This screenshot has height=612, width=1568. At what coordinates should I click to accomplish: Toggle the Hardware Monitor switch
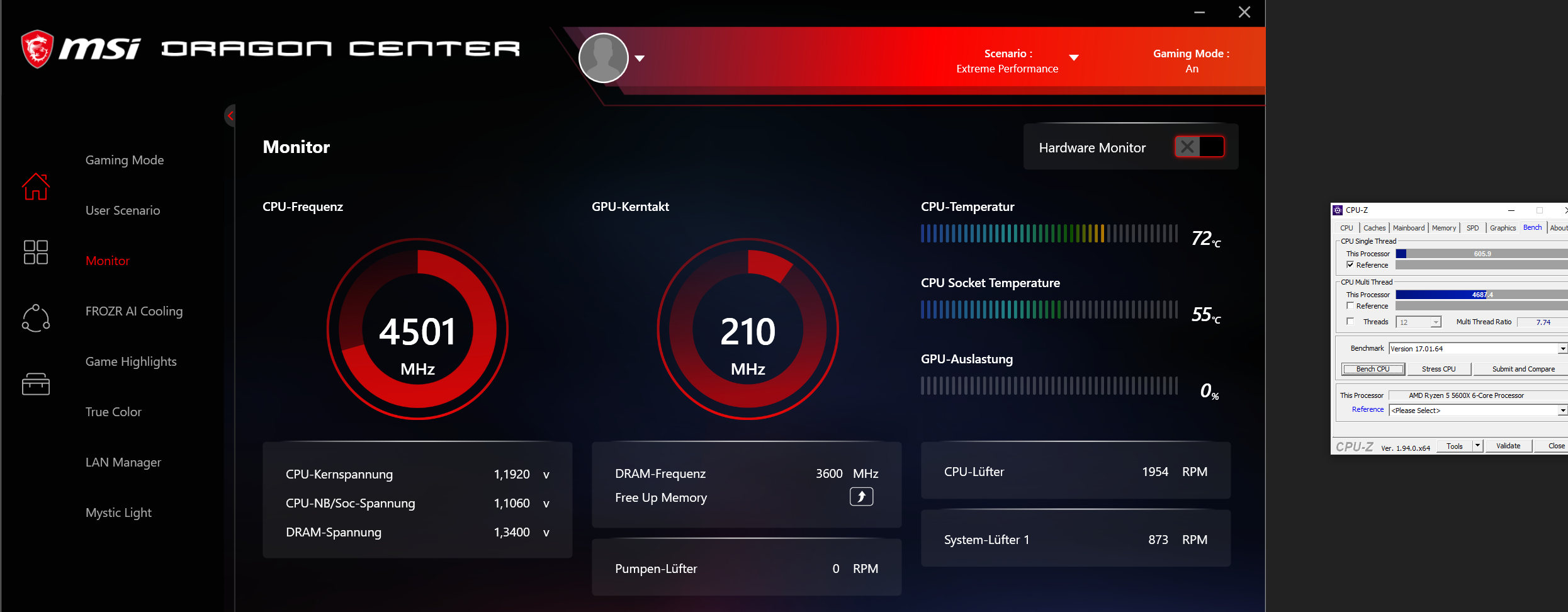[1199, 147]
